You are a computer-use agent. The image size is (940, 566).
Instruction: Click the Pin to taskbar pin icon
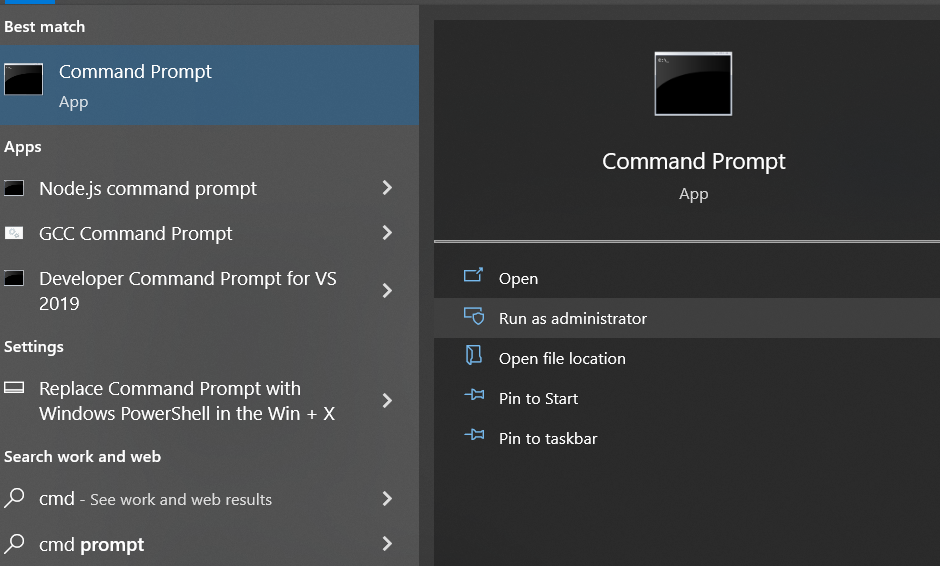474,436
